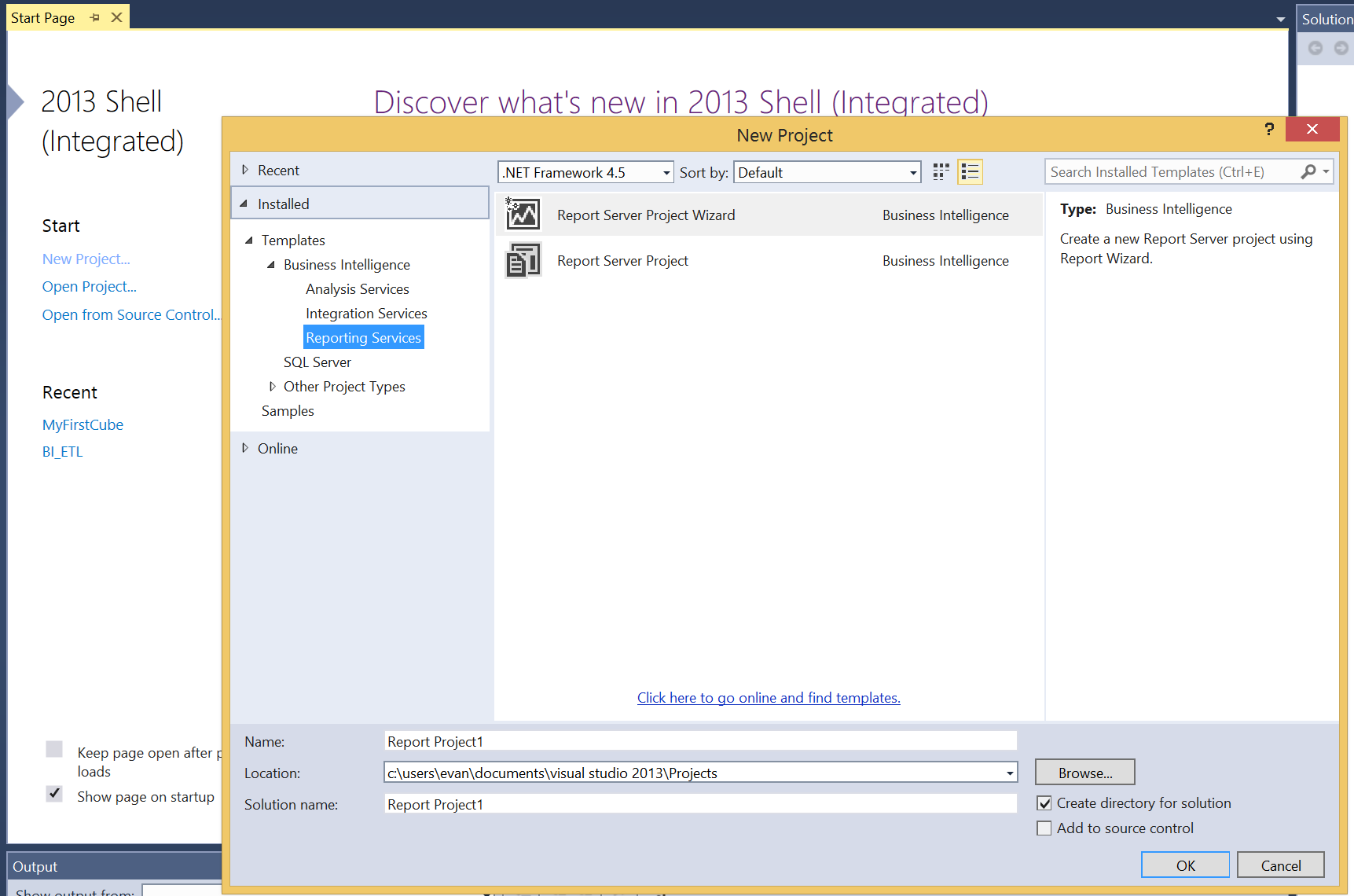Collapse the Installed section
Image resolution: width=1354 pixels, height=896 pixels.
pos(244,204)
